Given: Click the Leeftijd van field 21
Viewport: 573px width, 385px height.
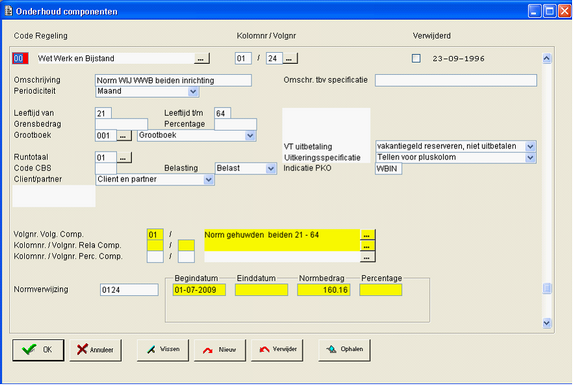Looking at the screenshot, I should click(103, 113).
